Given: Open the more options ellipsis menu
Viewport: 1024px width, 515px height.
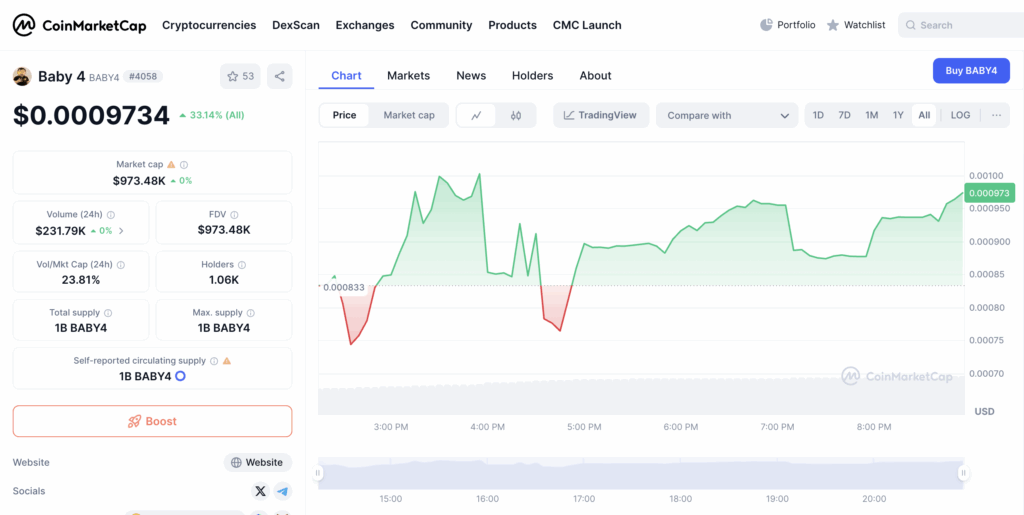Looking at the screenshot, I should (x=996, y=115).
